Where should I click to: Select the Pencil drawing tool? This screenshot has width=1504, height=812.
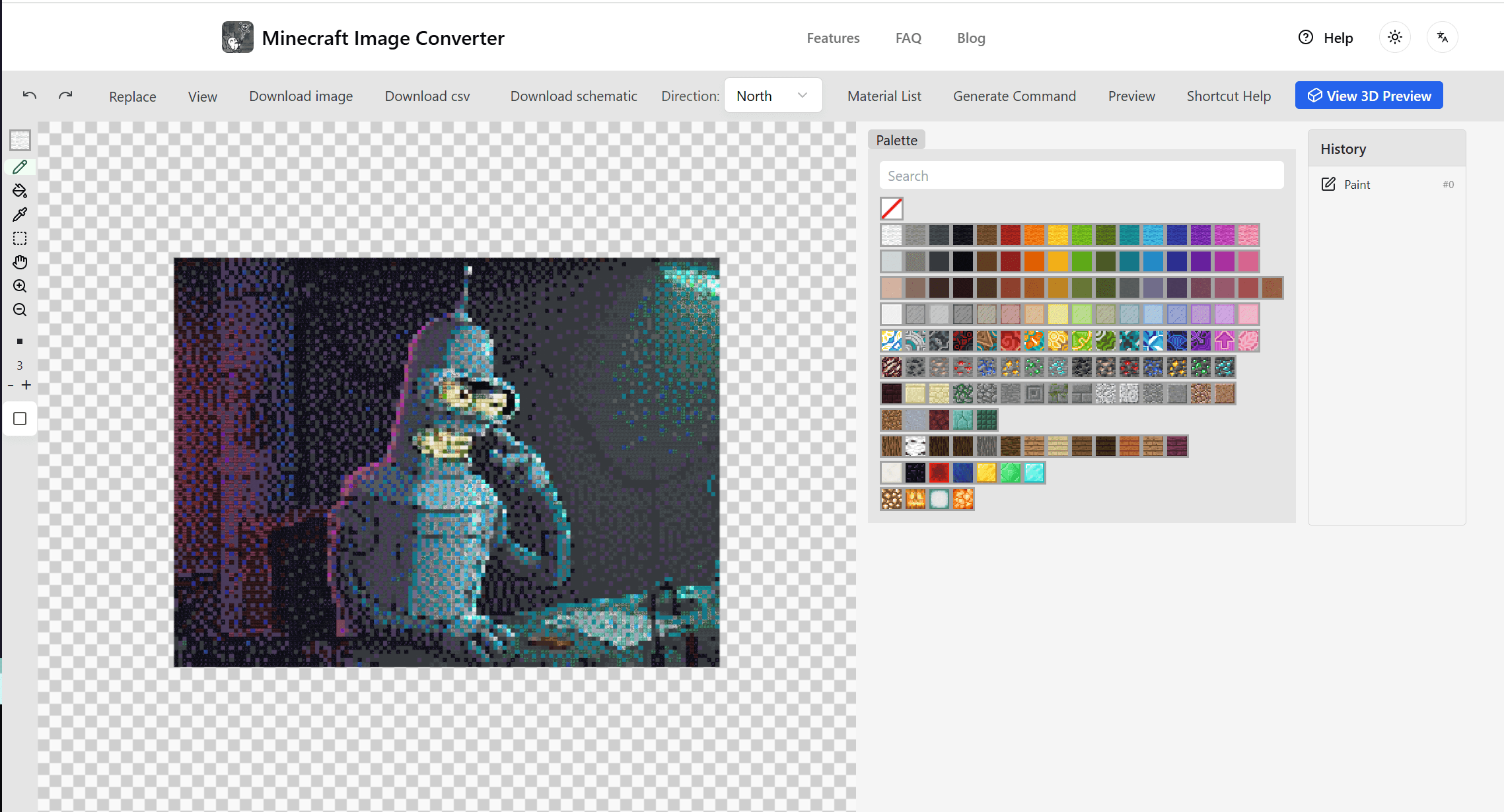point(20,167)
